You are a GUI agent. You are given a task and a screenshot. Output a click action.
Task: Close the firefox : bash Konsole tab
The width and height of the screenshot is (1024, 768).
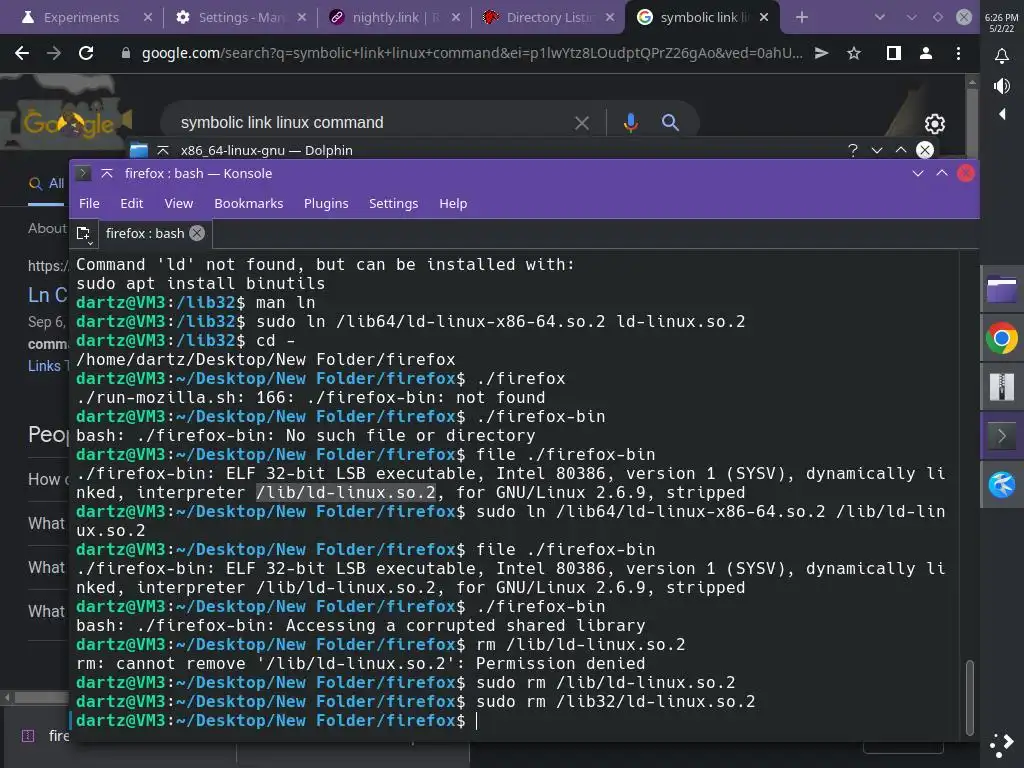pos(197,233)
